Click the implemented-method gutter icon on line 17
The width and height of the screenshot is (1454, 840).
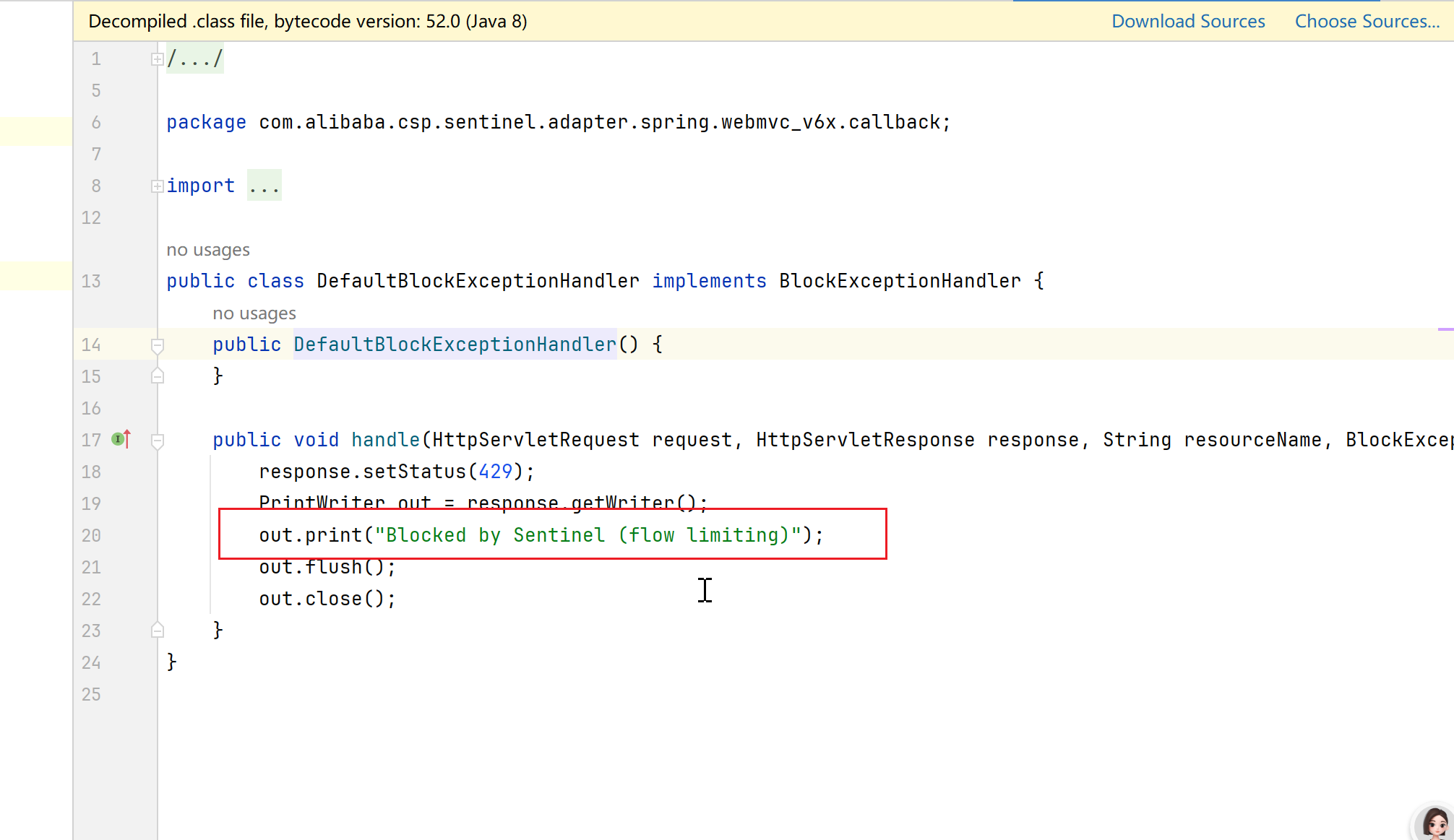click(121, 439)
